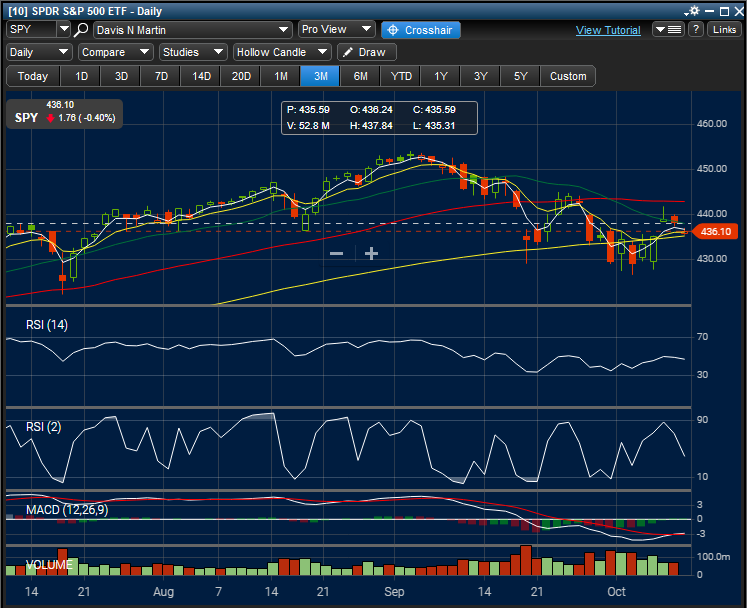Click the 460.00 price axis label
The height and width of the screenshot is (608, 747).
coord(712,123)
